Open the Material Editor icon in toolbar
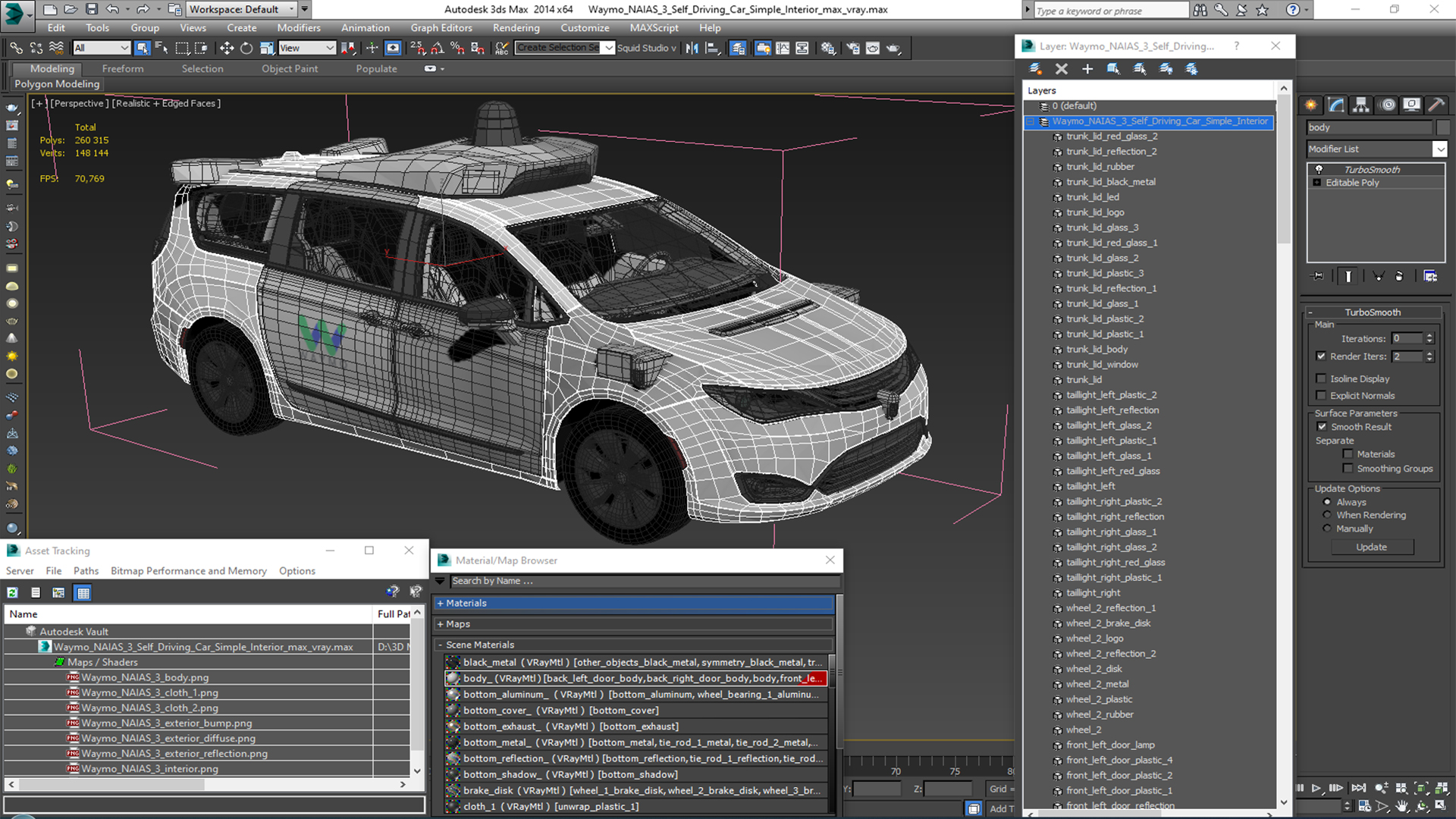1456x819 pixels. pos(827,48)
